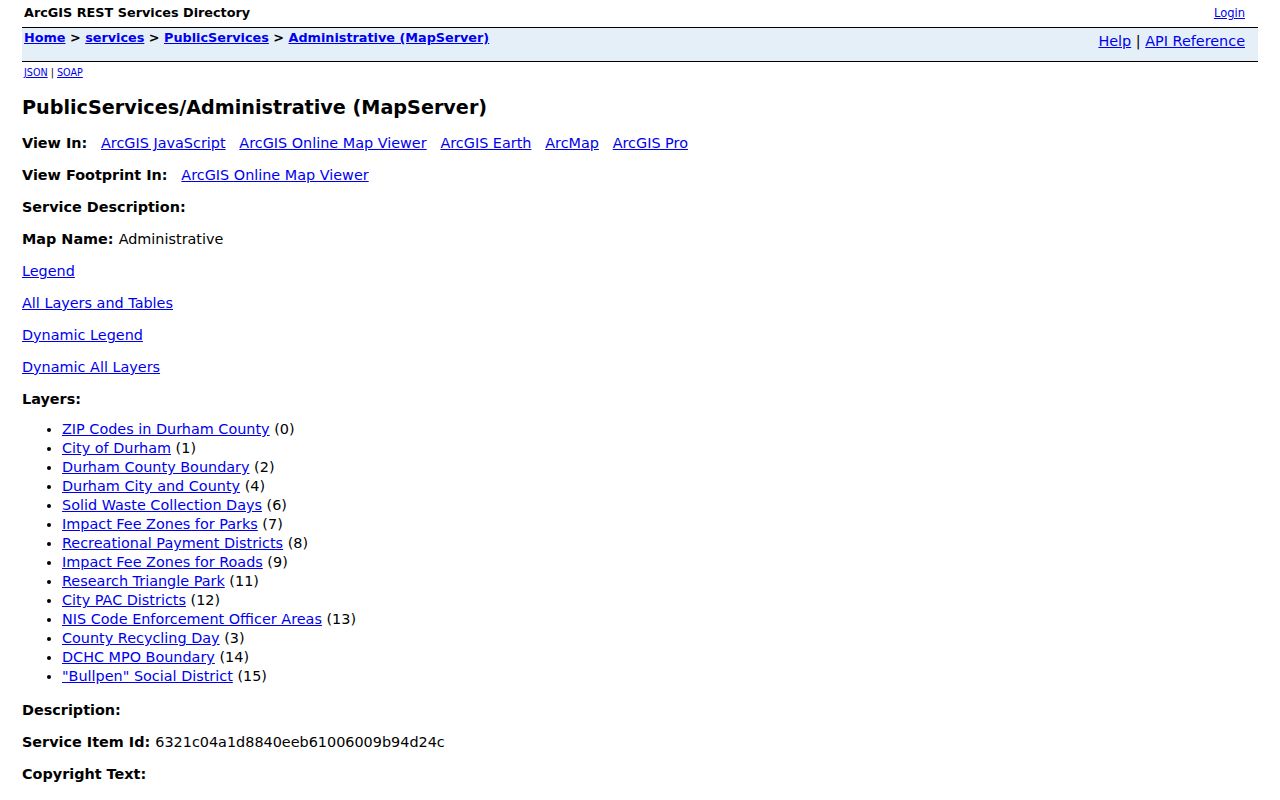Open ZIP Codes in Durham County layer
This screenshot has height=800, width=1280.
tap(166, 429)
